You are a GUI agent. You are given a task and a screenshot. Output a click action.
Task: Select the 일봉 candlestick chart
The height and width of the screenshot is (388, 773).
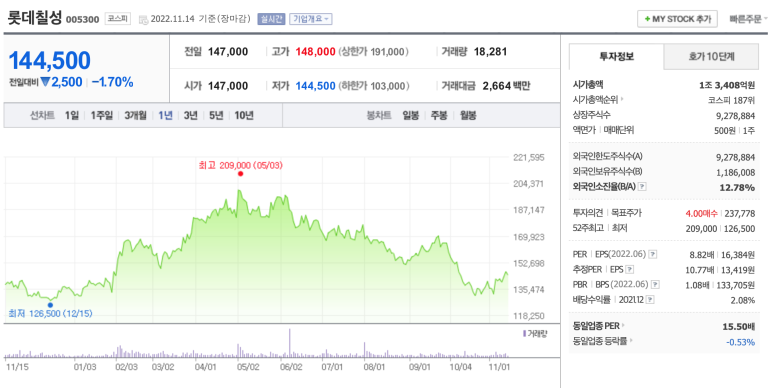click(410, 115)
